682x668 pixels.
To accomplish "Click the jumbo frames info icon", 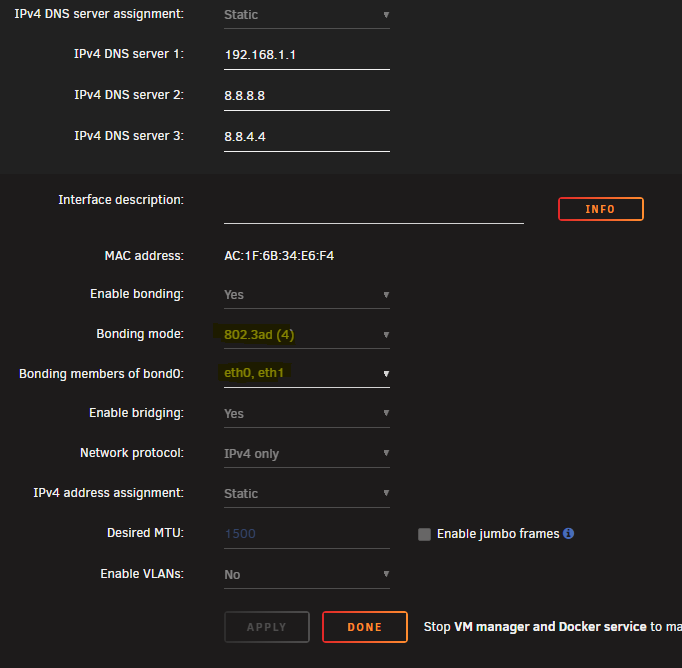I will 568,533.
